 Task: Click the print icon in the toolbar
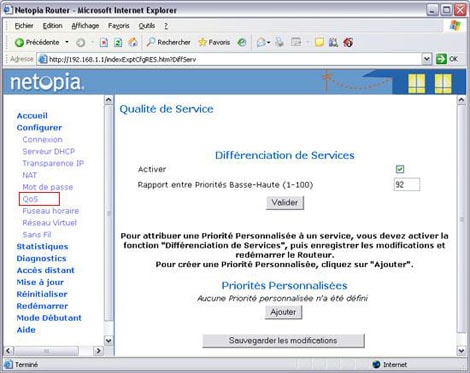pos(280,42)
